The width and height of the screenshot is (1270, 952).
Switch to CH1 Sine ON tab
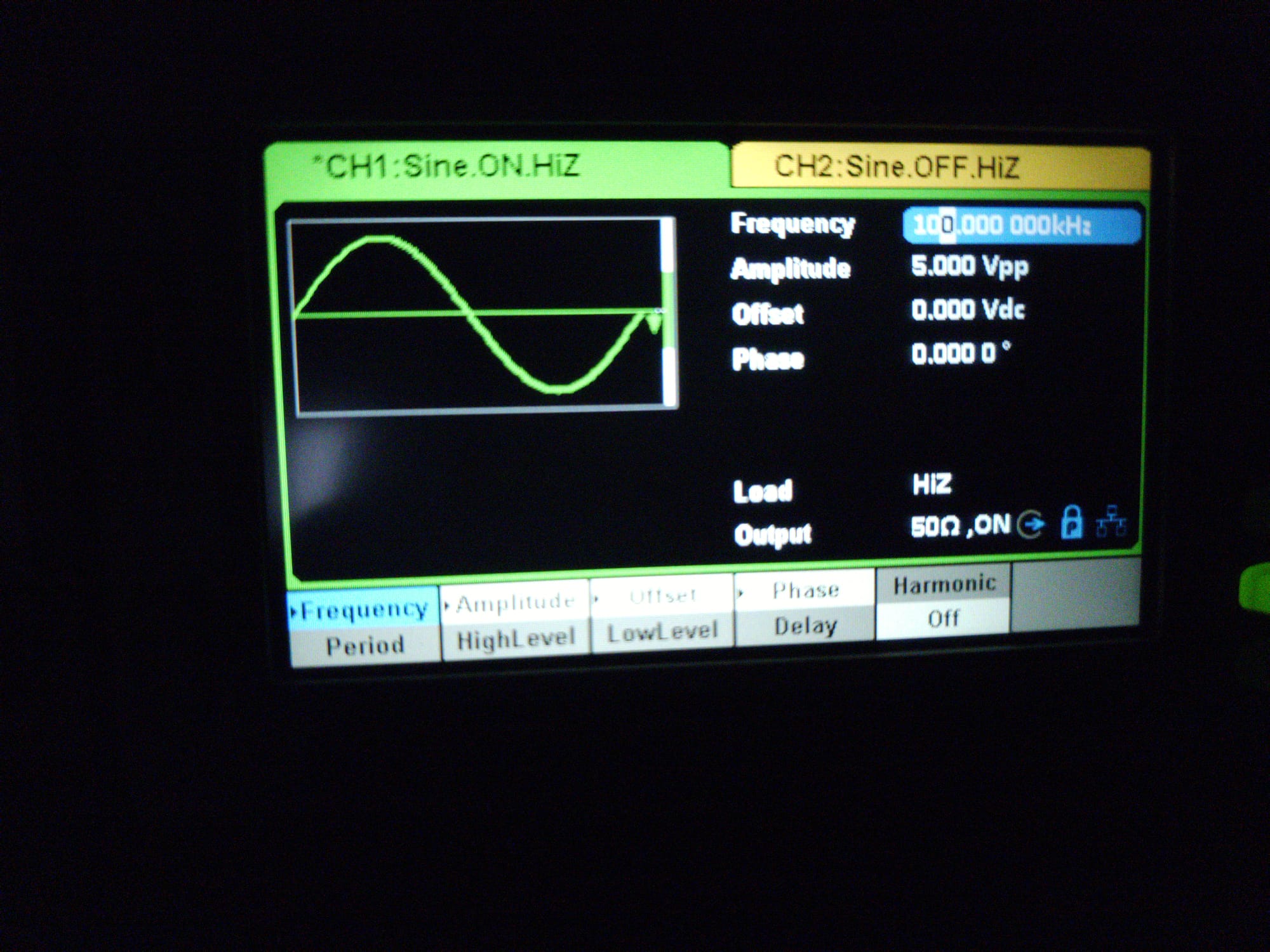click(452, 166)
